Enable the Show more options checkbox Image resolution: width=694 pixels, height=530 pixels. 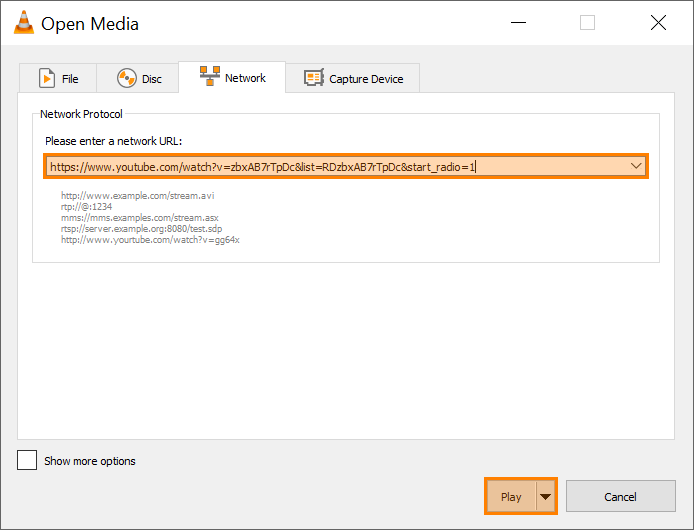click(x=27, y=460)
